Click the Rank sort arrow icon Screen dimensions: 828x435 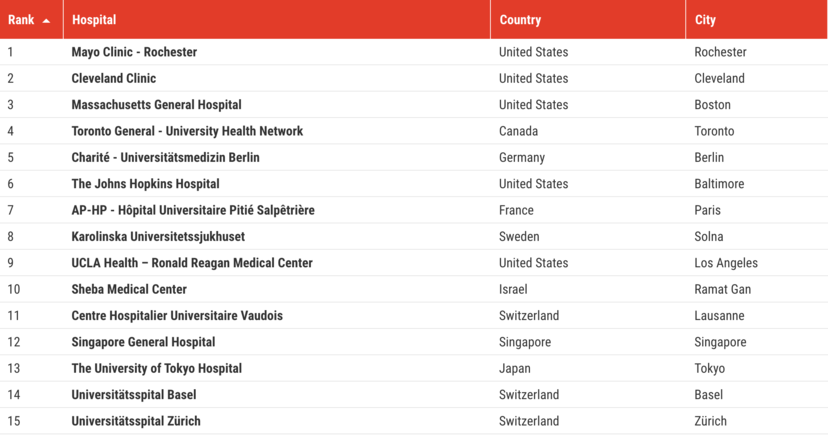pyautogui.click(x=46, y=21)
